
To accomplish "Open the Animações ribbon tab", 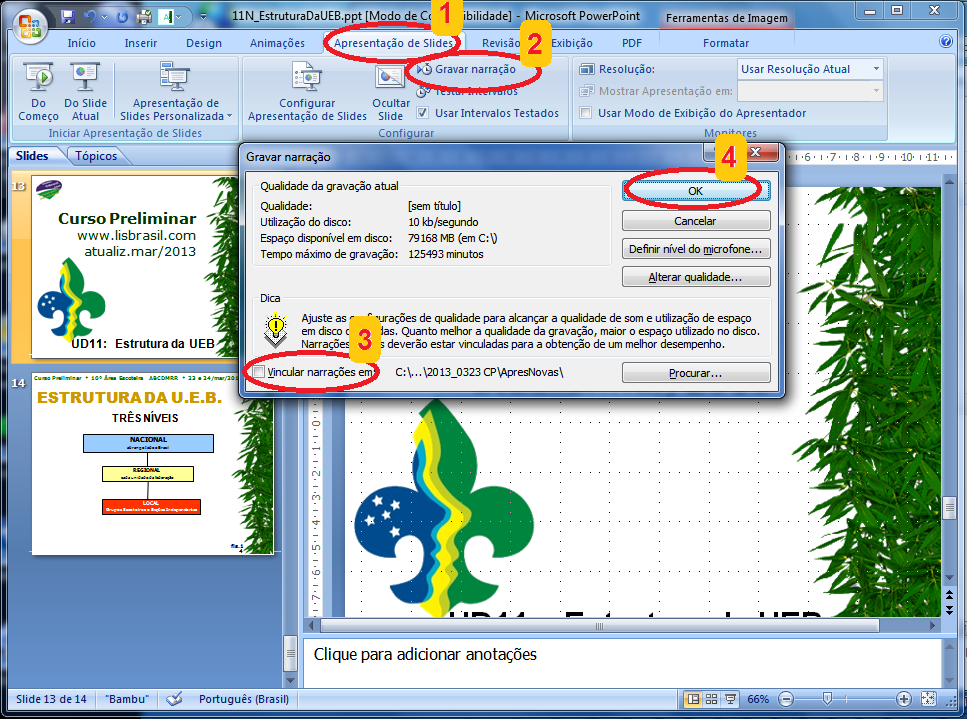I will 278,43.
